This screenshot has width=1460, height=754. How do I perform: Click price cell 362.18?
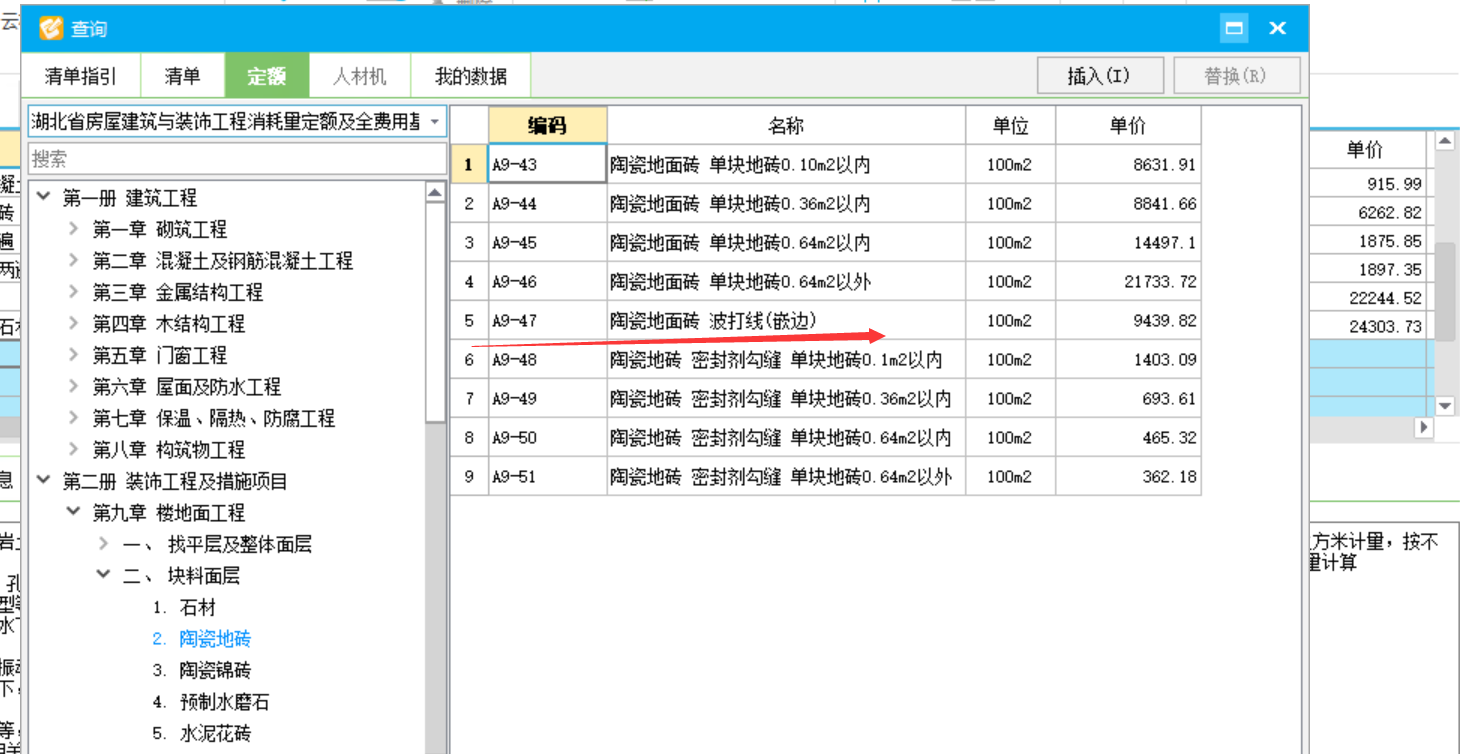click(x=1128, y=477)
